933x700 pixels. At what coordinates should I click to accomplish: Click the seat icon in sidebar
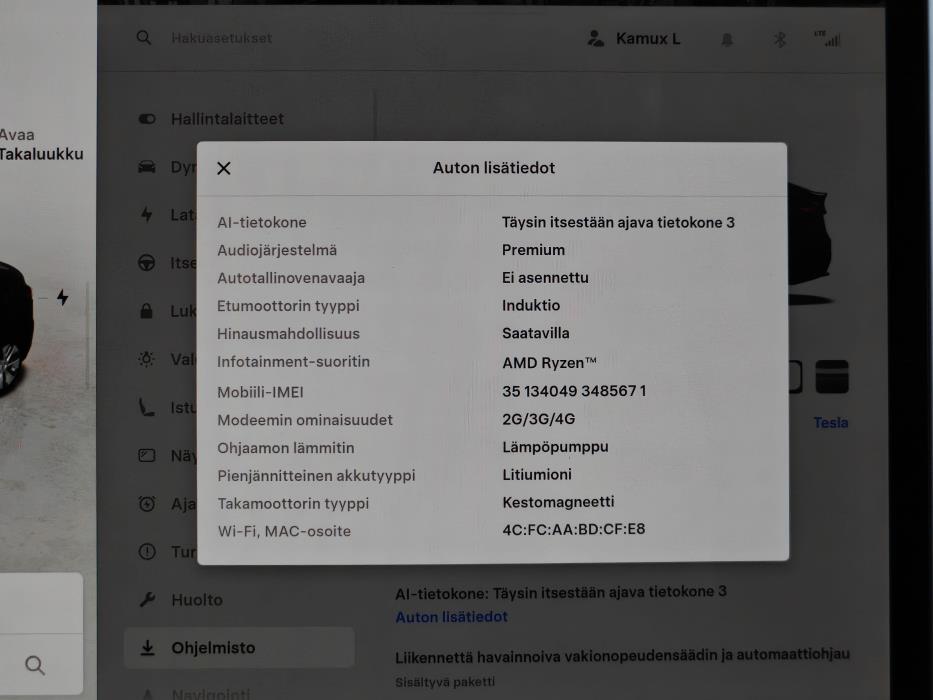(x=146, y=407)
